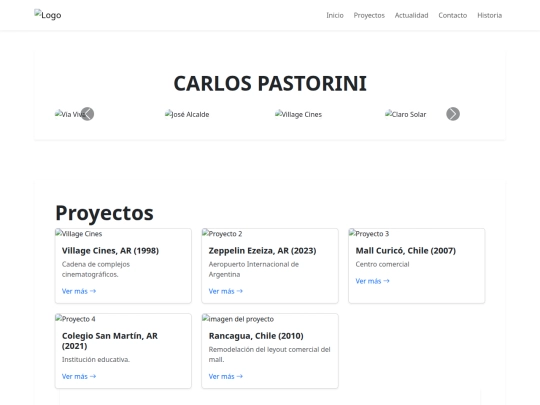
Task: Ver más link for Village Cines
Action: 79,291
